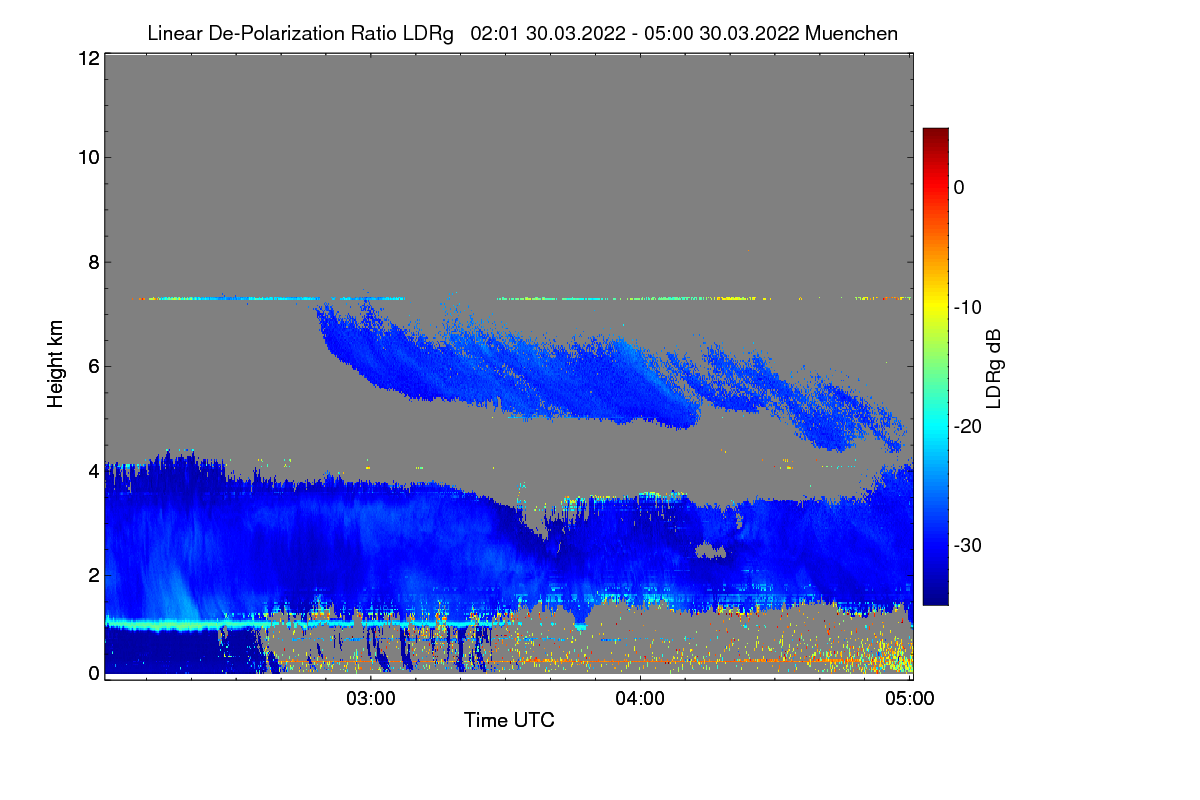Click the height tick label '2'

[x=93, y=575]
